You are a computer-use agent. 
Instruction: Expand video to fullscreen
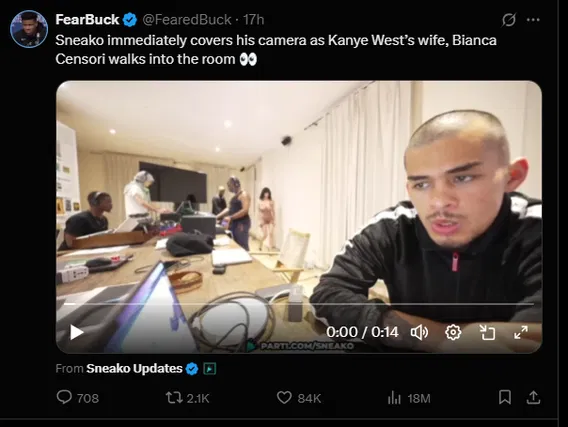tap(521, 332)
